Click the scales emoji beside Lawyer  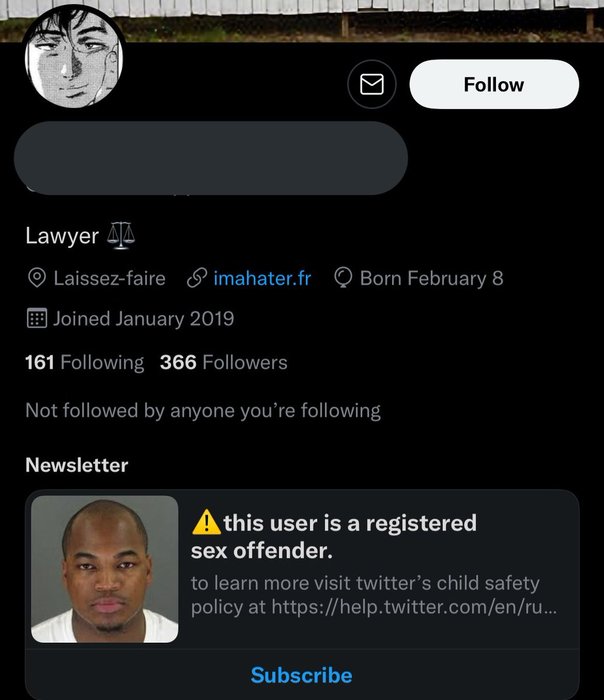(120, 236)
